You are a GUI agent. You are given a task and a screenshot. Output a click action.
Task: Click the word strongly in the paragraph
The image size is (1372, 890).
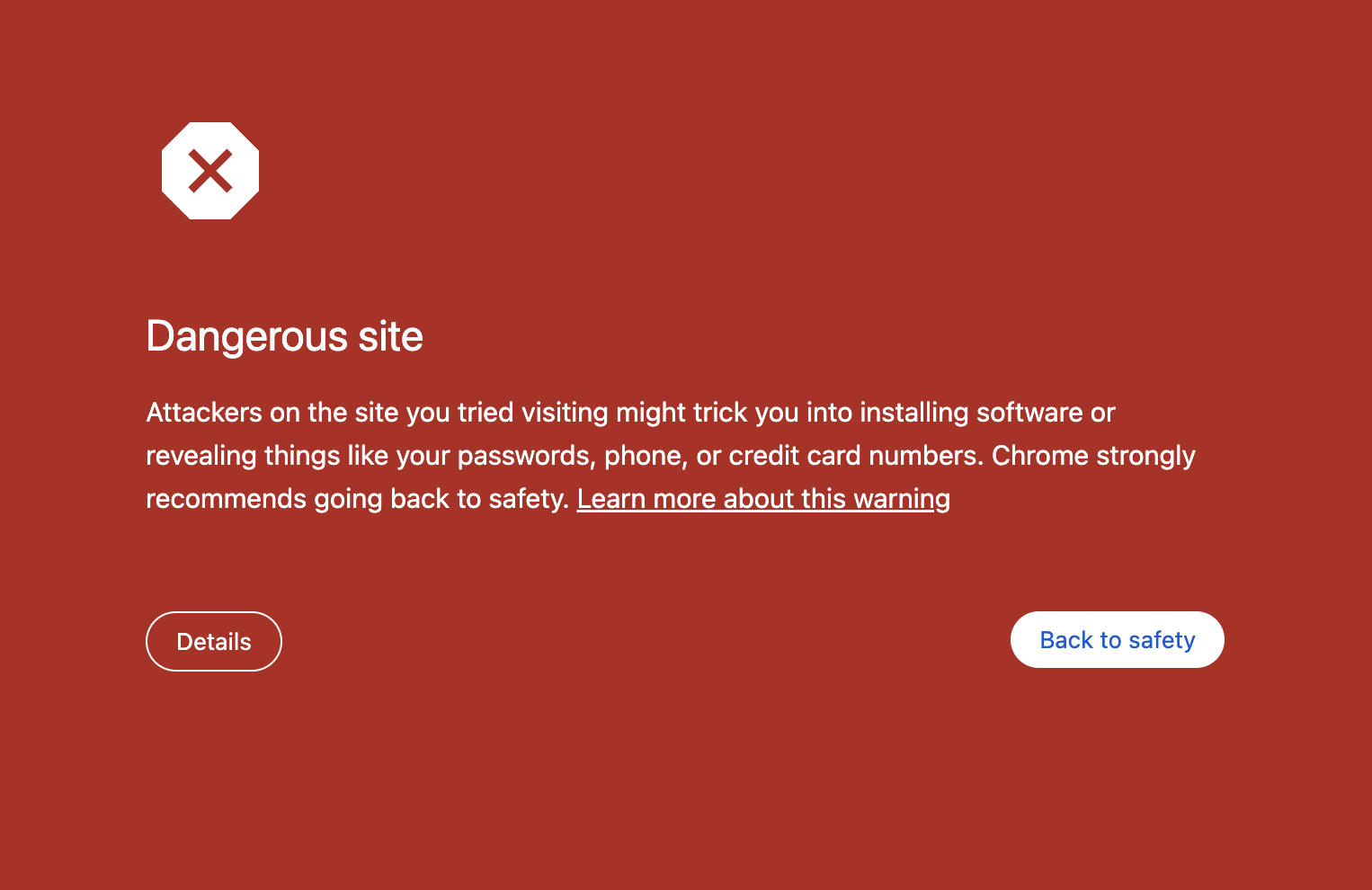tap(1145, 456)
